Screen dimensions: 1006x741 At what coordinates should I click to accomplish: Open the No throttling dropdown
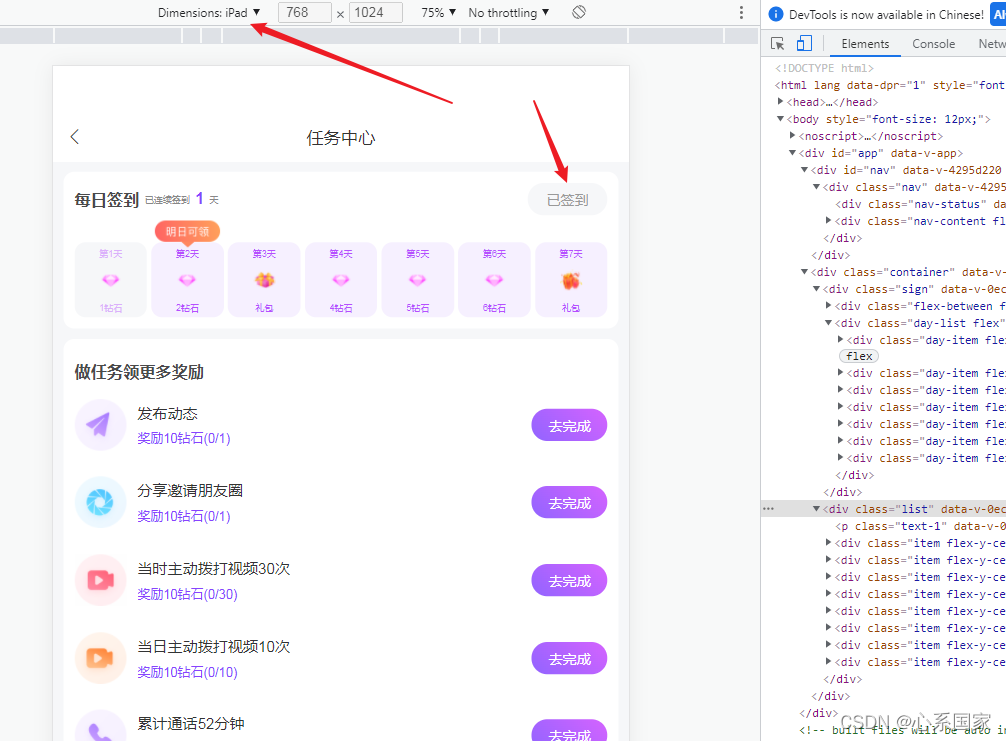point(507,12)
